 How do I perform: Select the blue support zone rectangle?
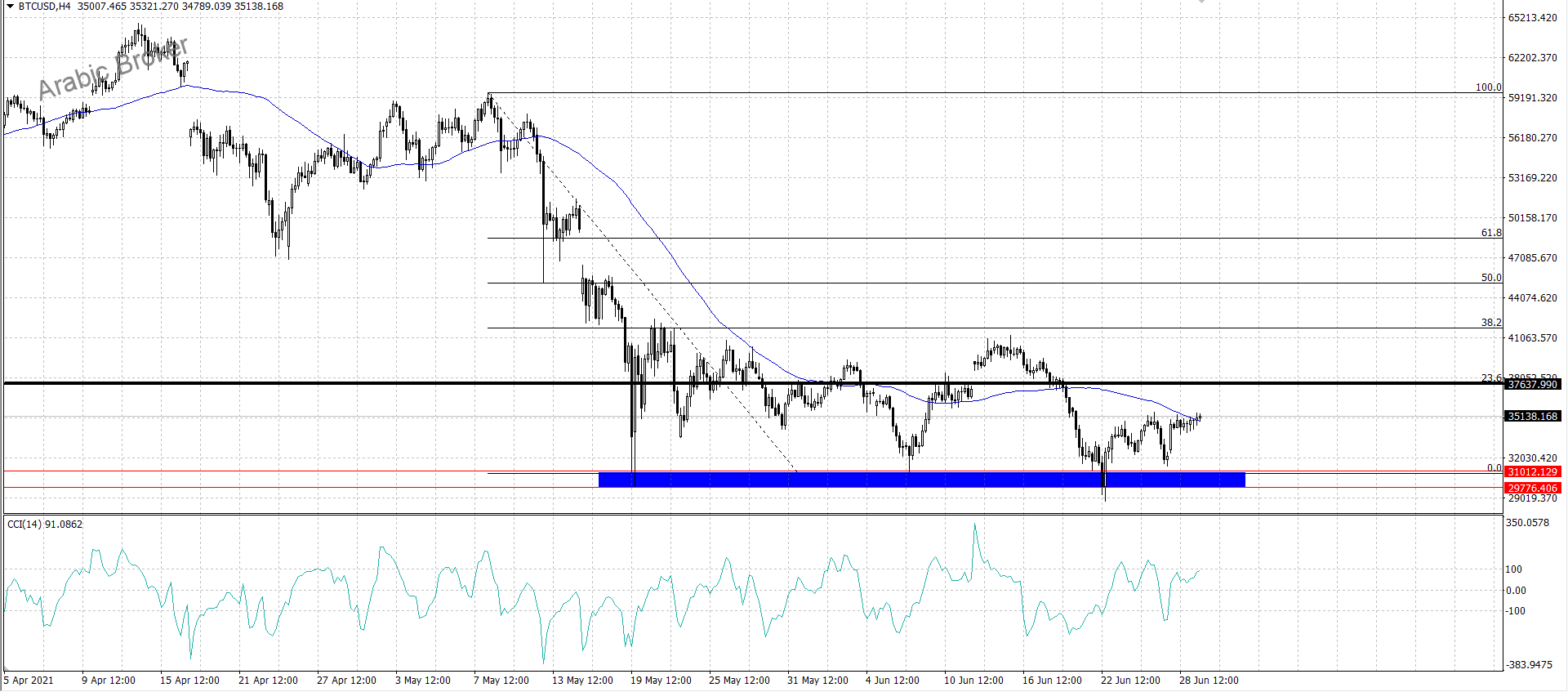(x=922, y=480)
